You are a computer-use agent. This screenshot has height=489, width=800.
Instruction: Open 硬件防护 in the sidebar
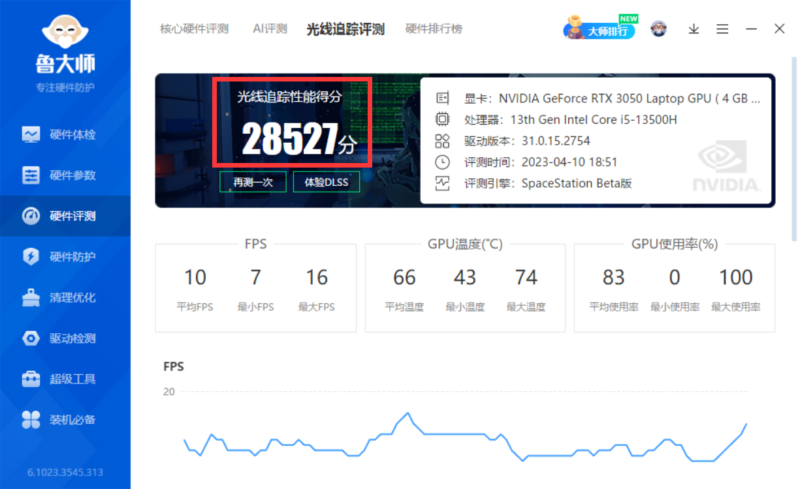(x=65, y=257)
